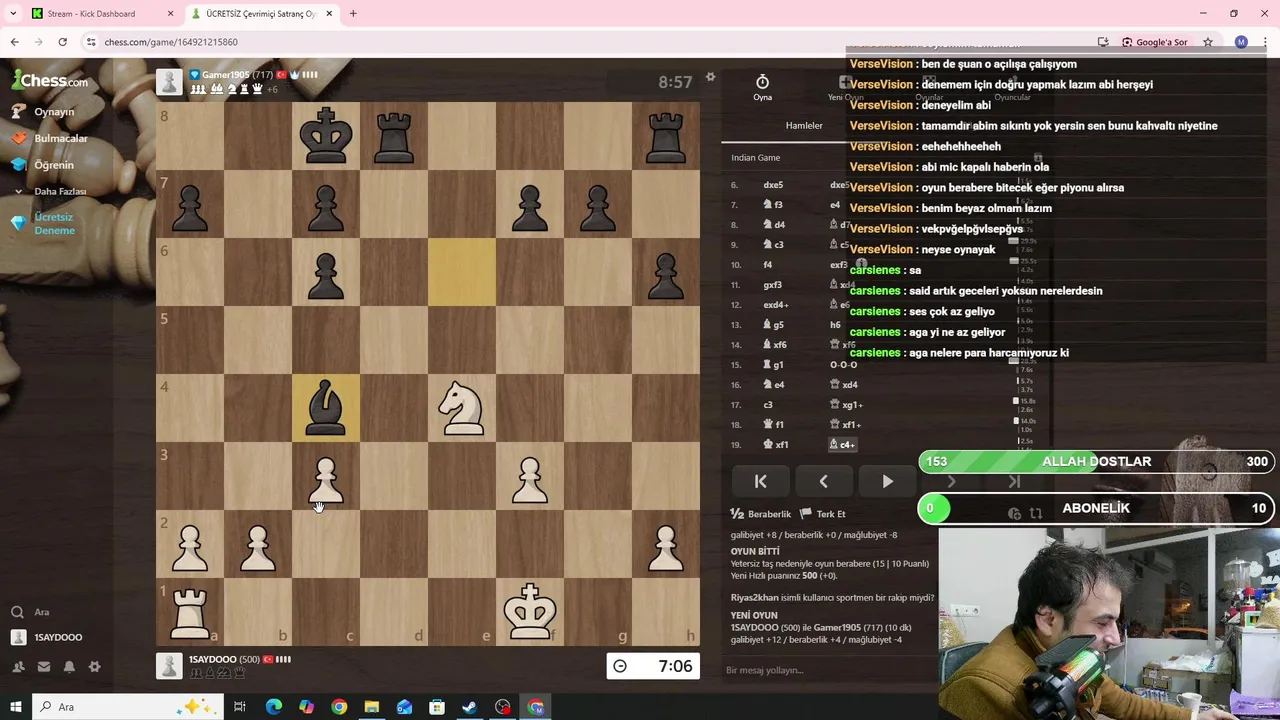Select move 6 dxe5 white move
Screen dimensions: 1280x720
point(773,185)
